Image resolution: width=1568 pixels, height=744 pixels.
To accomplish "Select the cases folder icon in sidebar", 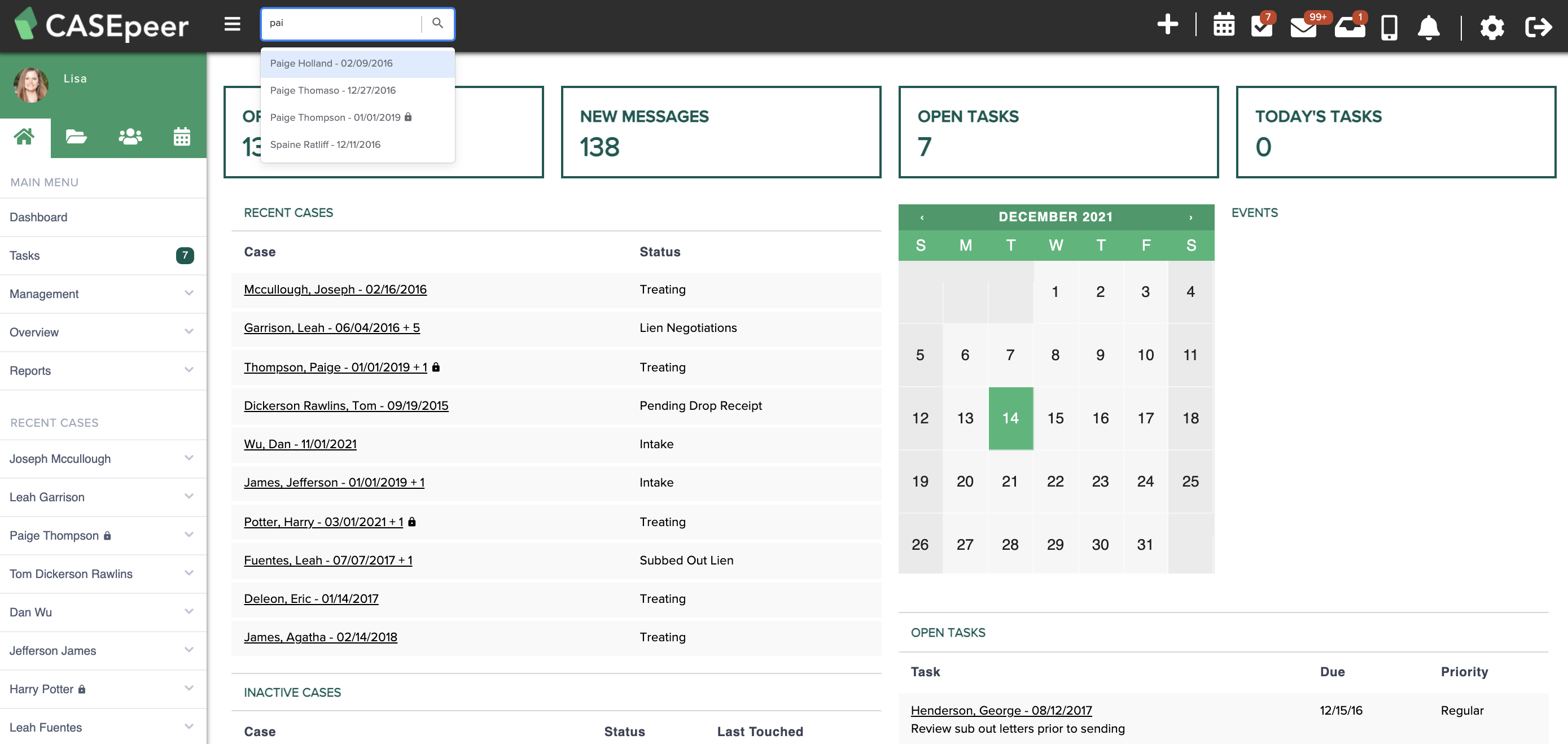I will coord(76,137).
